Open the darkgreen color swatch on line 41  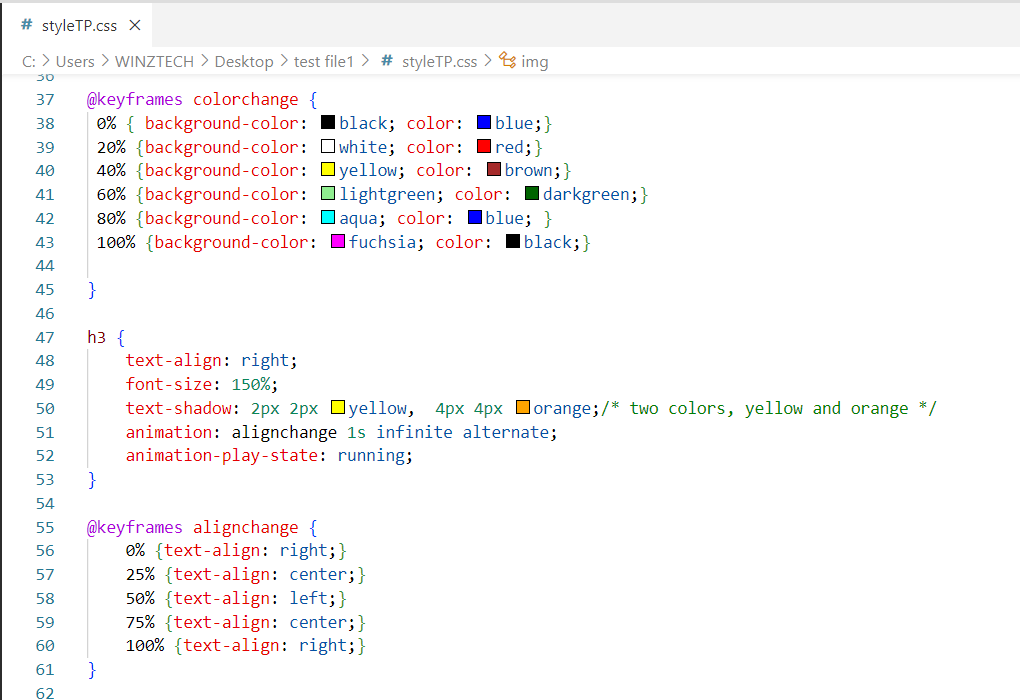[532, 194]
